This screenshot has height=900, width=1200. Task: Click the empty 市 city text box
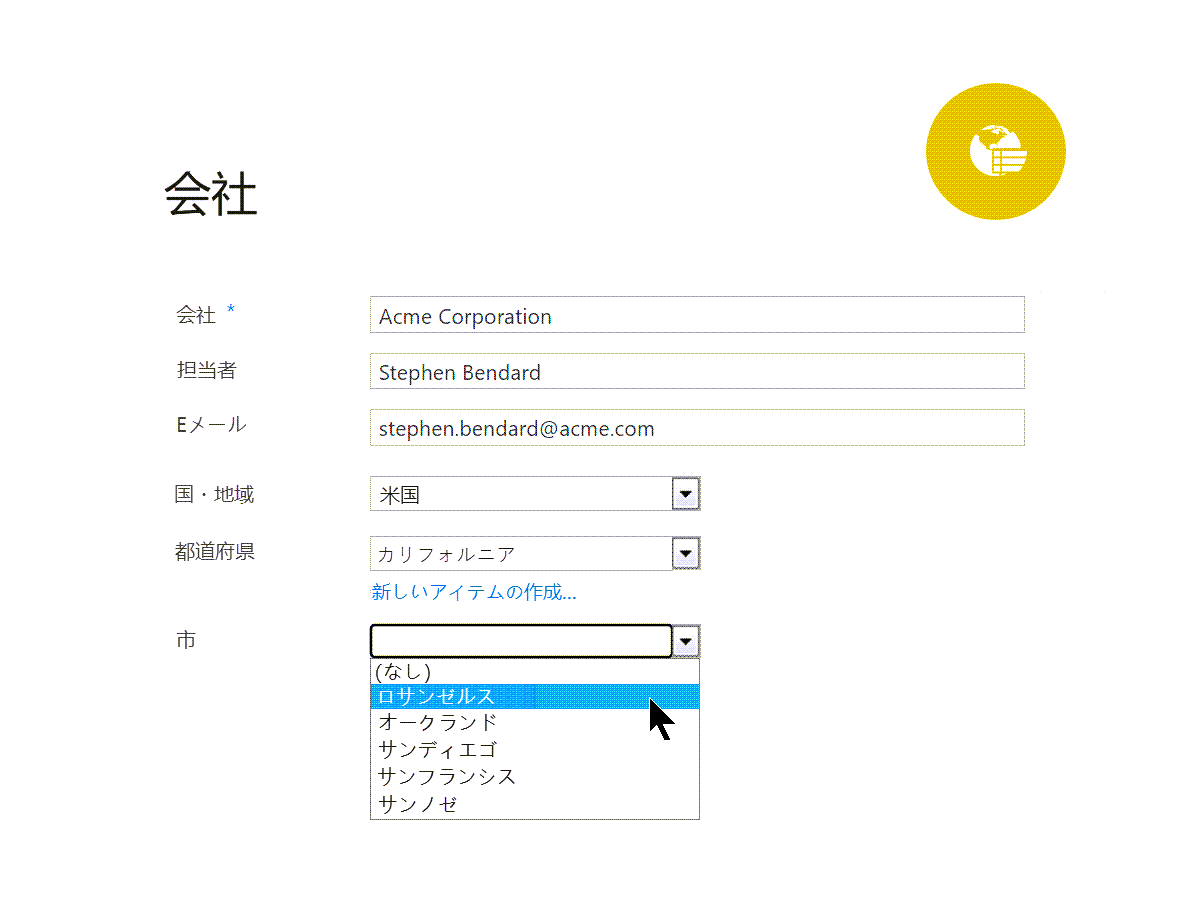point(520,641)
